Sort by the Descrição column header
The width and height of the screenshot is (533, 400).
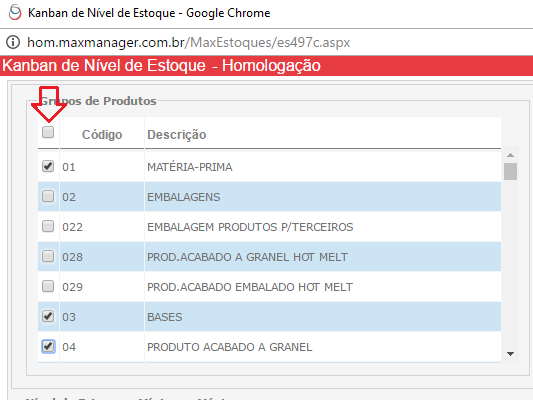tap(177, 135)
